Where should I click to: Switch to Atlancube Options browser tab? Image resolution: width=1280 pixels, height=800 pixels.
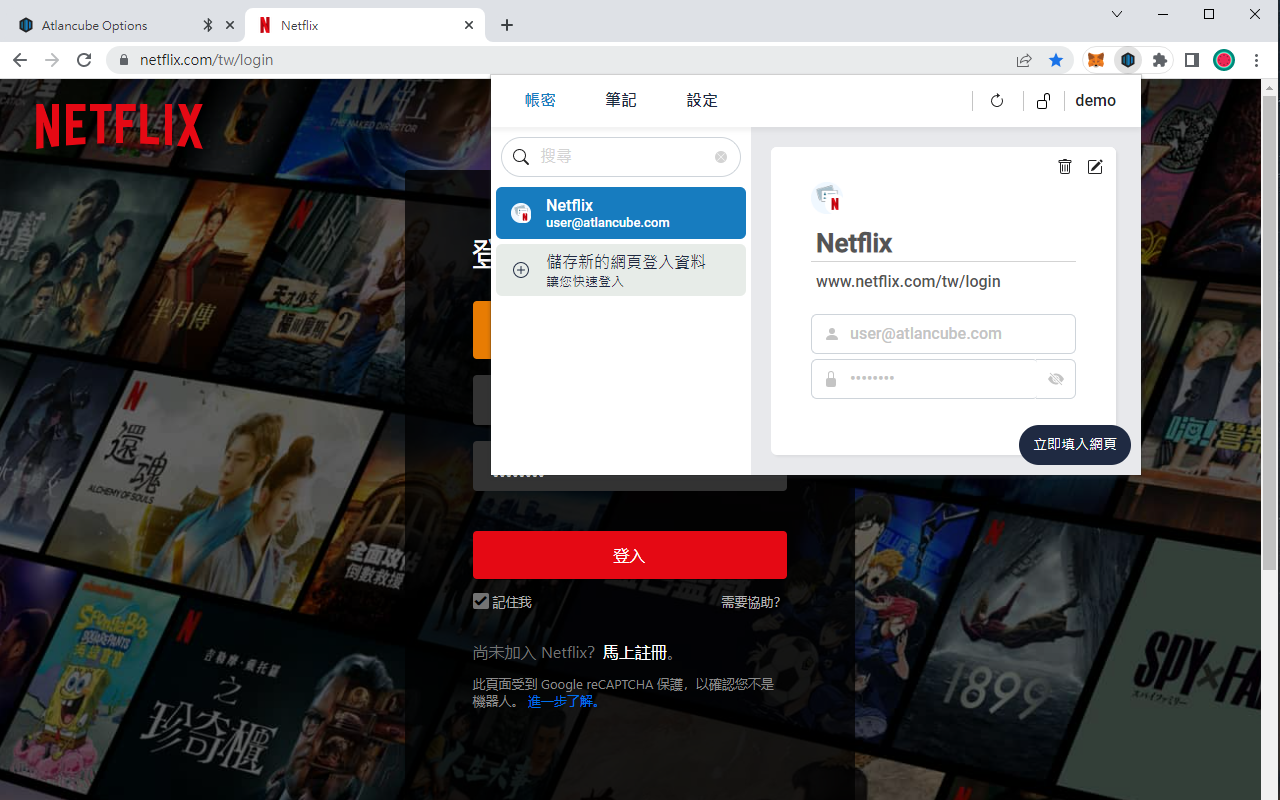coord(125,25)
